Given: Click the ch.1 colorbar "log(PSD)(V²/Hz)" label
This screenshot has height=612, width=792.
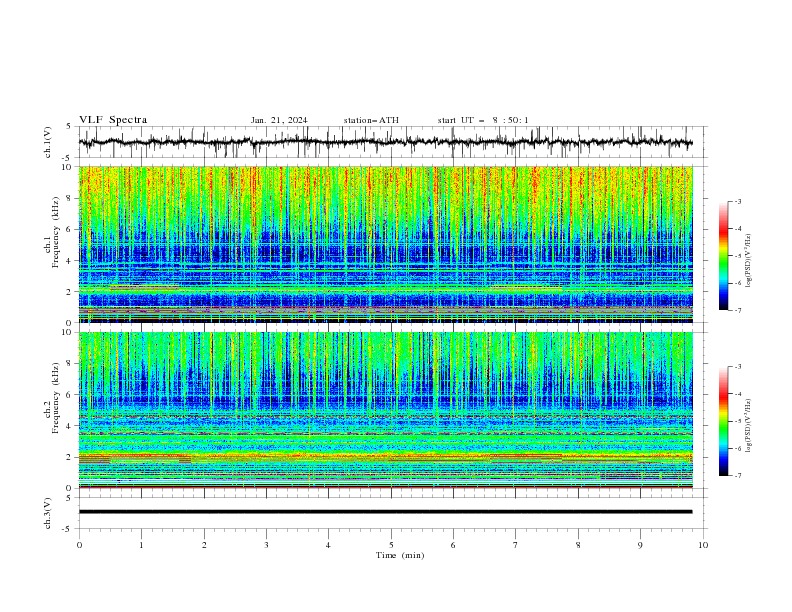Looking at the screenshot, I should click(749, 261).
